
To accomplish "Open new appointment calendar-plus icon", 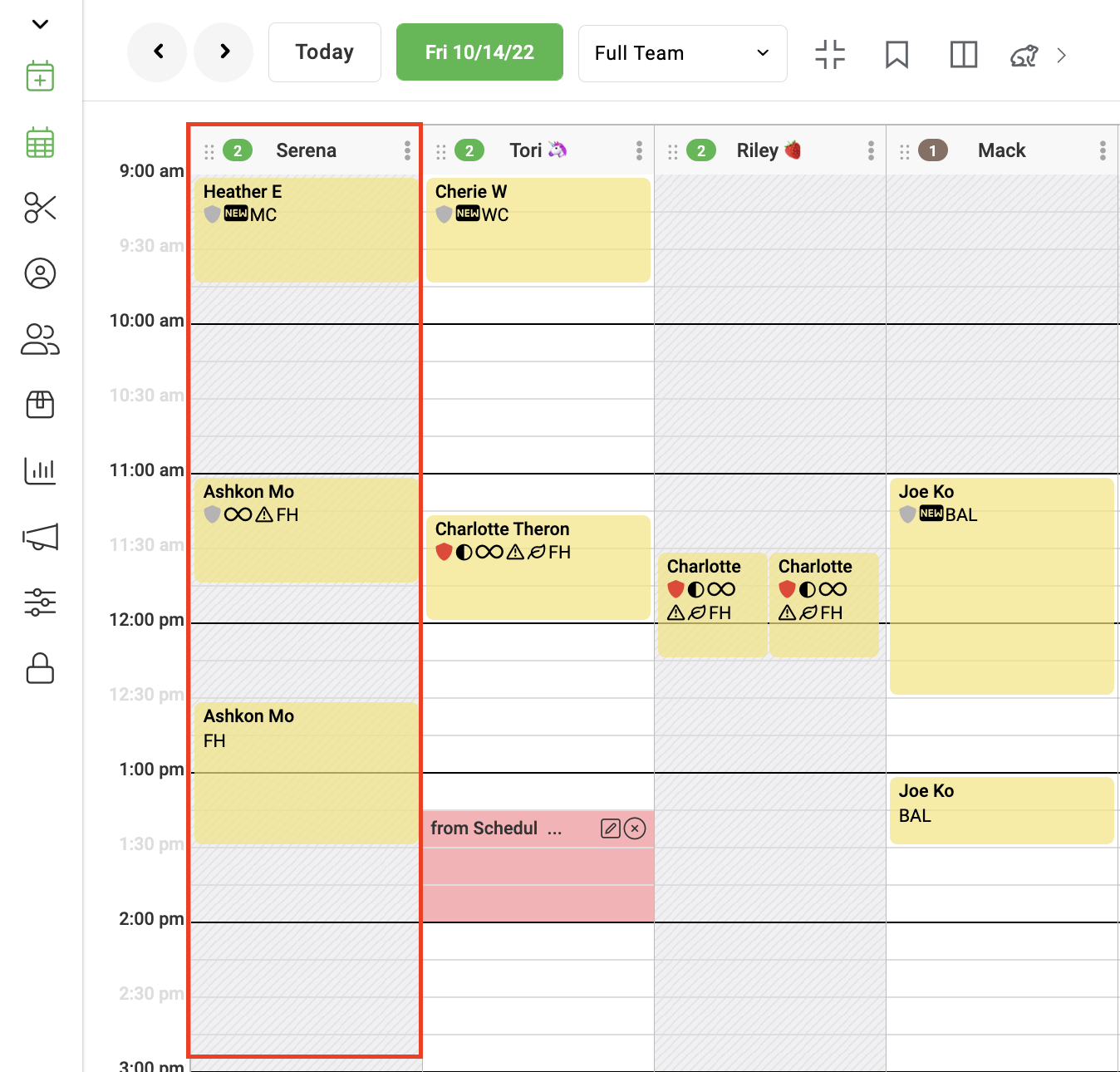I will pos(40,76).
